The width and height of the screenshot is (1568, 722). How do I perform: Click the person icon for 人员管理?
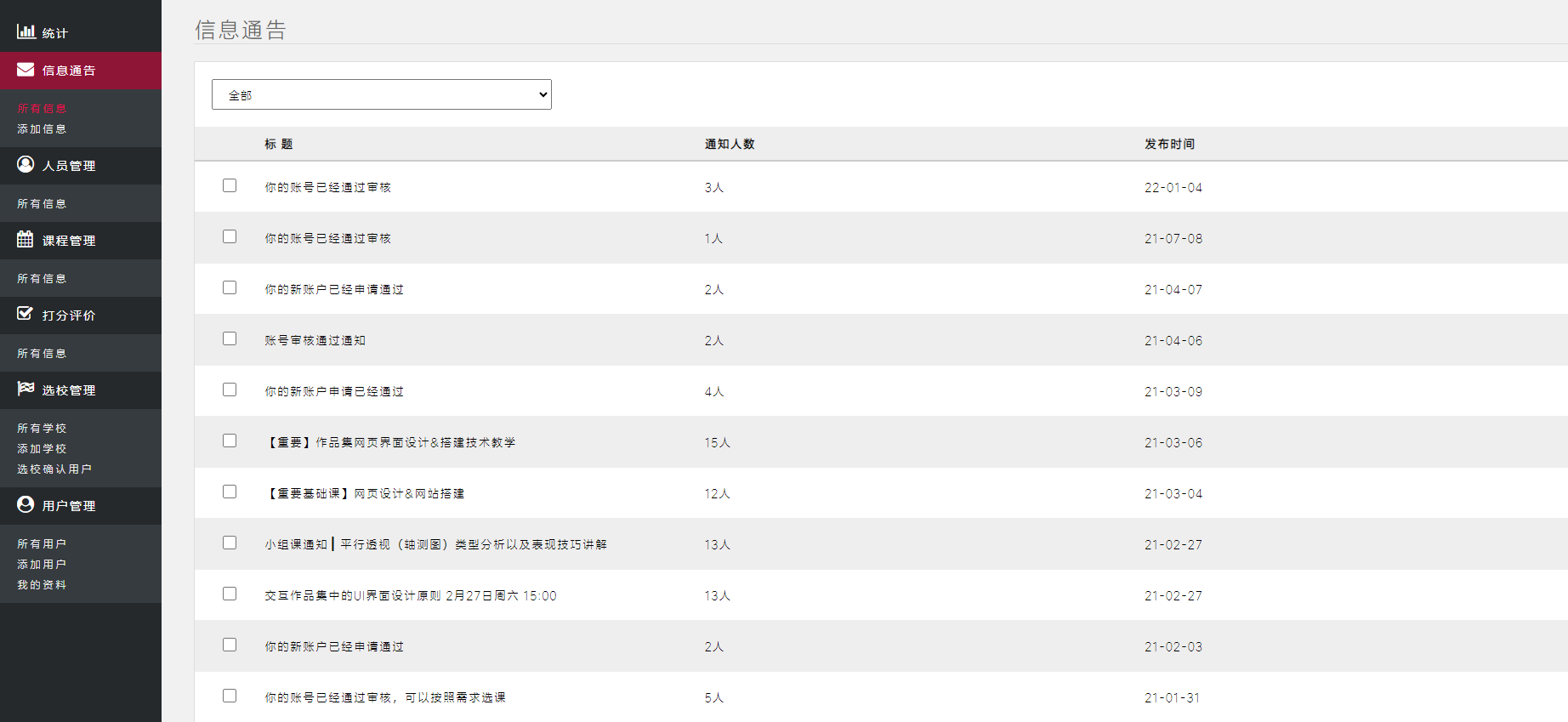tap(26, 164)
